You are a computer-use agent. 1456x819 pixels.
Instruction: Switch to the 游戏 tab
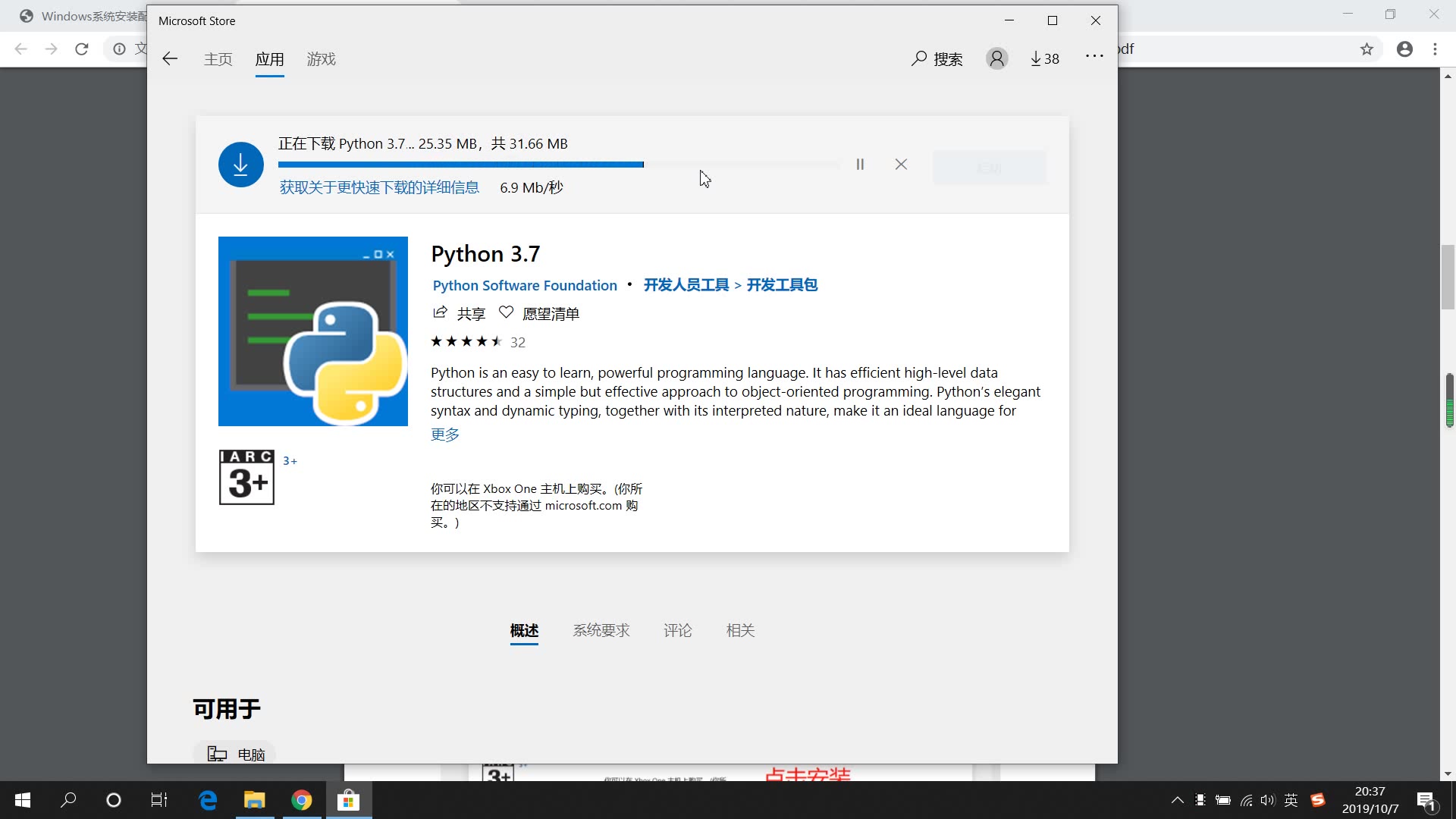pos(322,59)
